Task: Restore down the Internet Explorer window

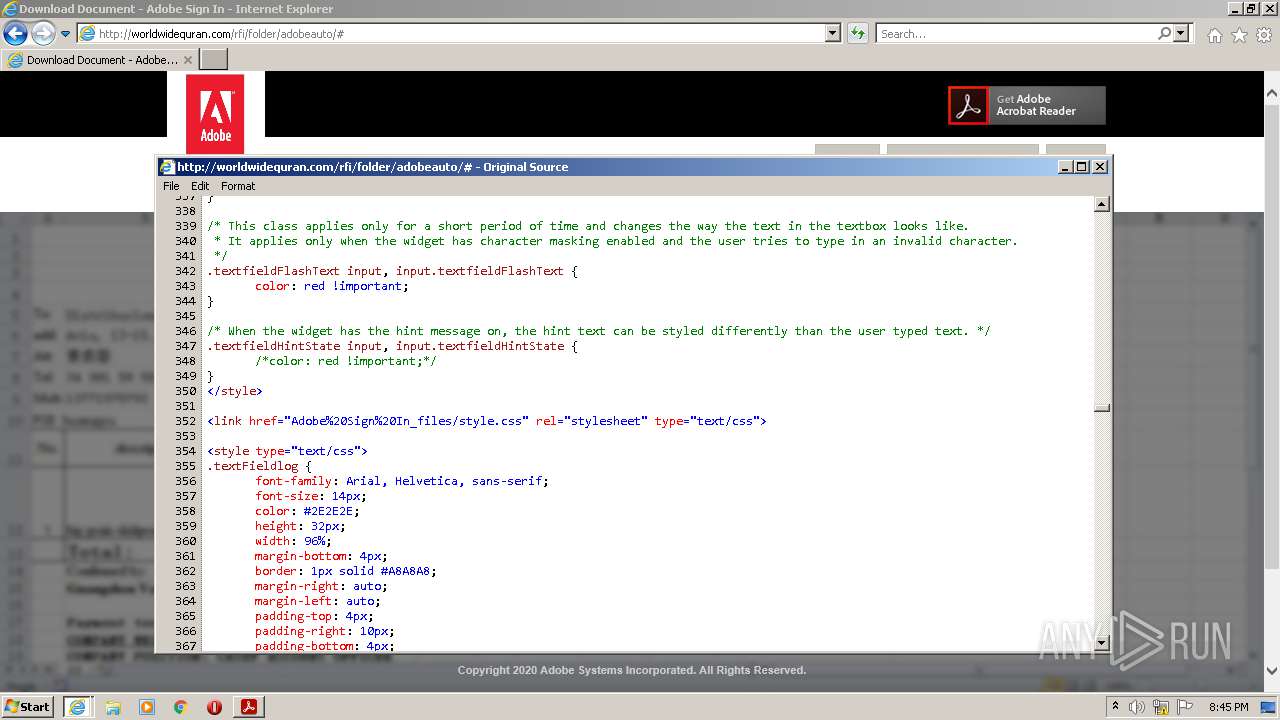Action: 1250,8
